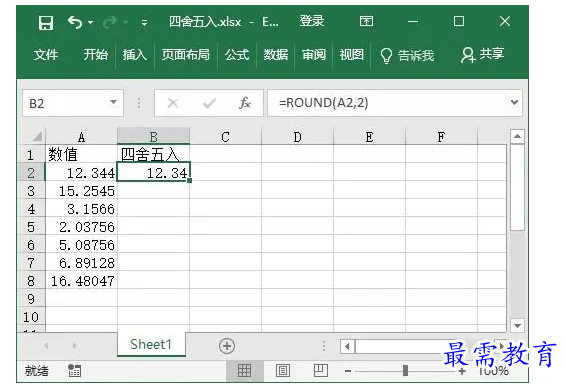Click the Undo arrow icon
Screen dimensions: 565x386
click(x=75, y=22)
